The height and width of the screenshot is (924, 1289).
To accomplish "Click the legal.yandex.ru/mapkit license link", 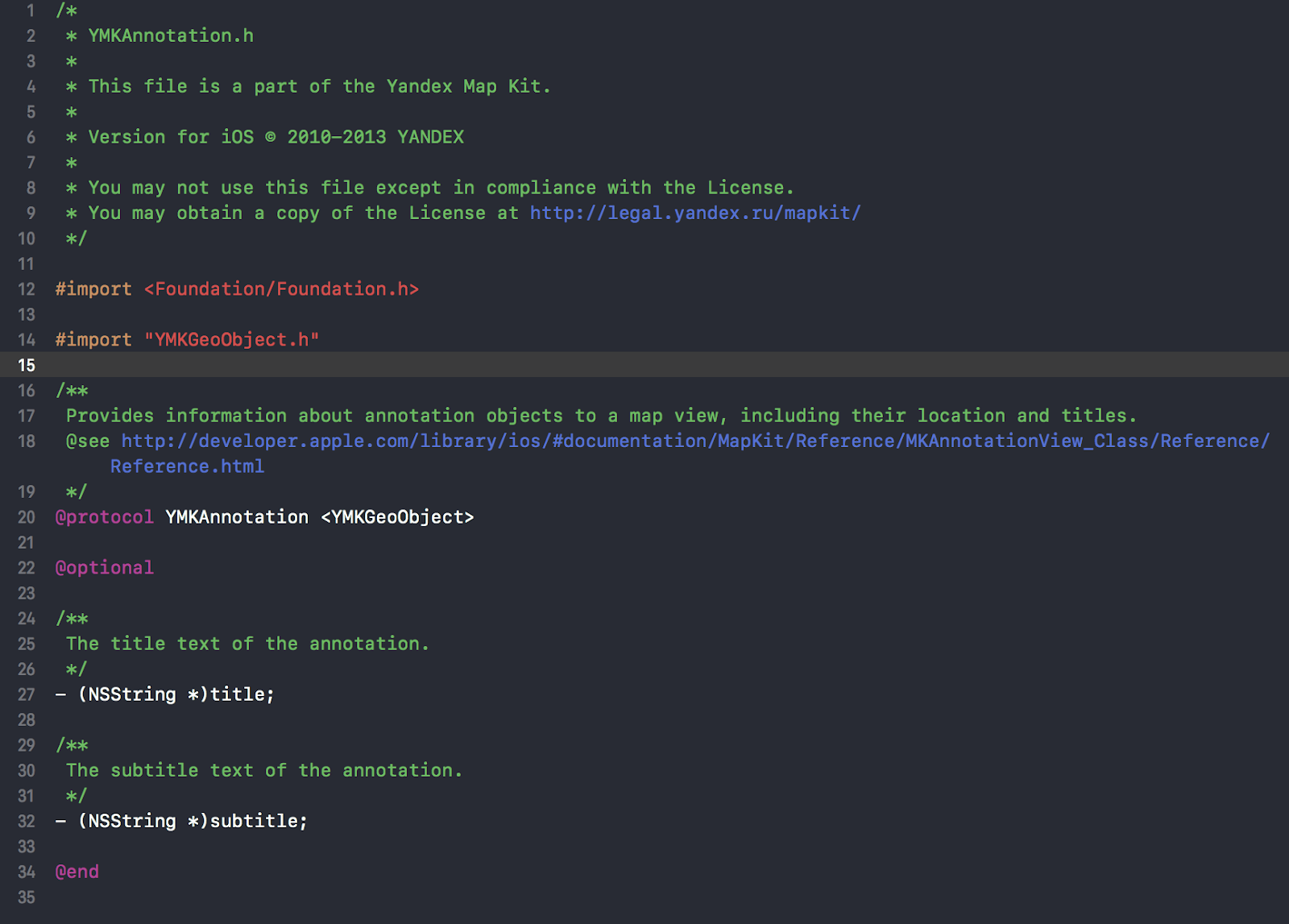I will tap(693, 213).
